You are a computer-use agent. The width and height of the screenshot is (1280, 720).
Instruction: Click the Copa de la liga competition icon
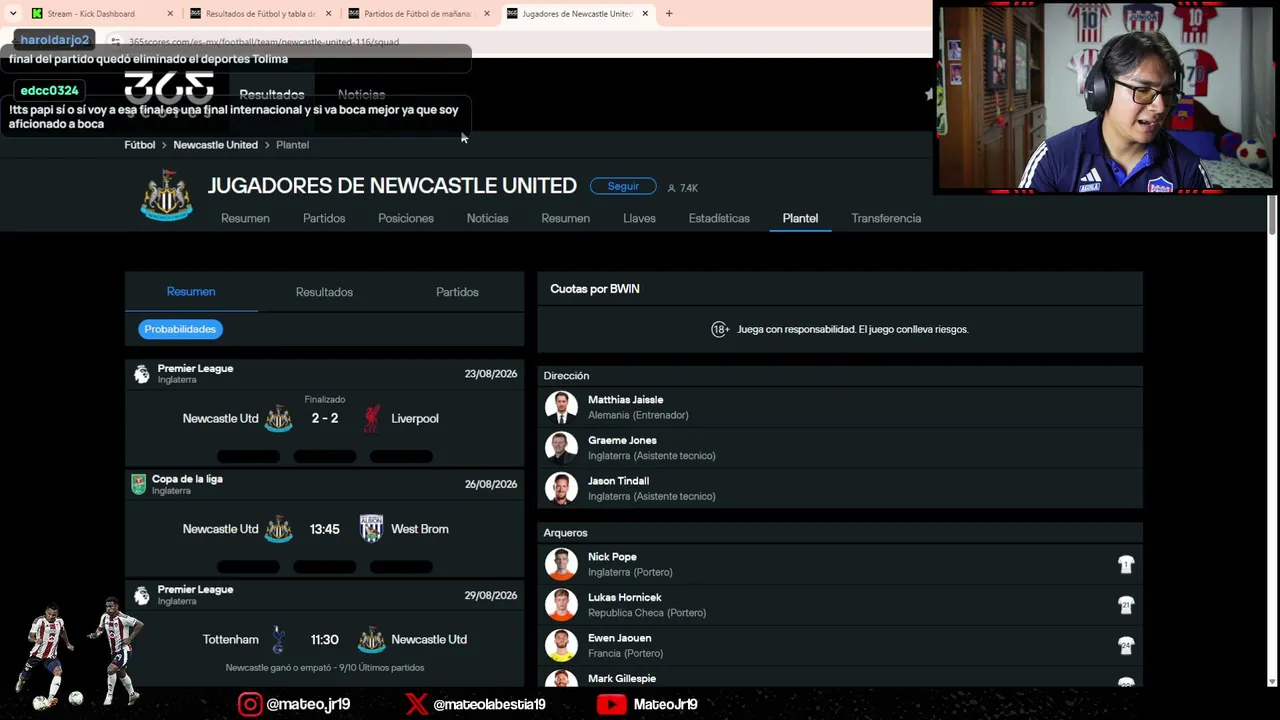139,484
